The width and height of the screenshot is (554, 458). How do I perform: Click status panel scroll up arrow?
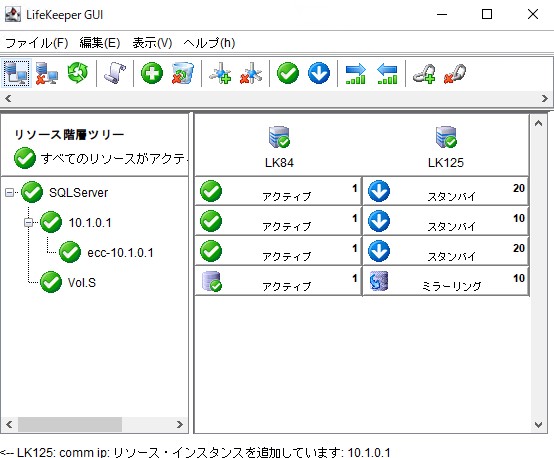tap(538, 123)
